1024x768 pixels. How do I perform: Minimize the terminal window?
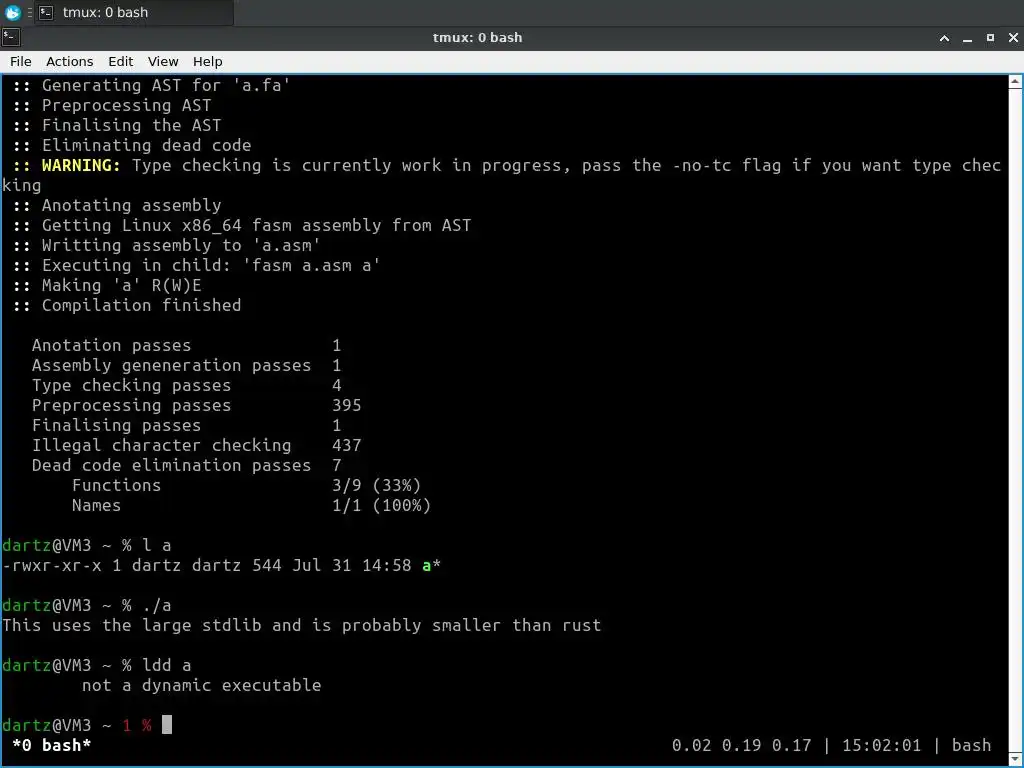tap(967, 38)
